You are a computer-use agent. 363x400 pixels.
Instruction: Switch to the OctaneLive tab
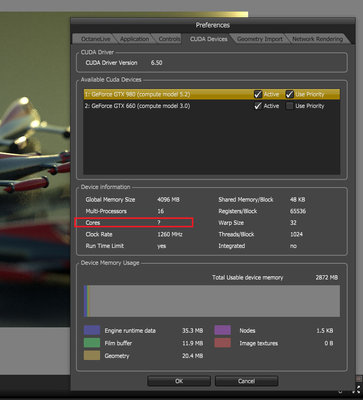pos(95,39)
